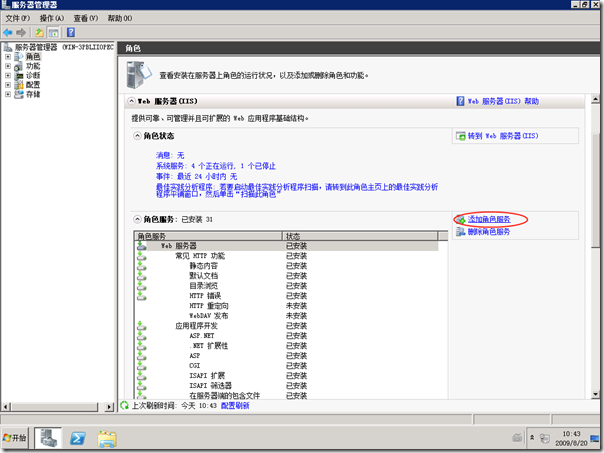Viewport: 604px width, 453px height.
Task: Collapse the Web 服务器(IIS) section
Action: coord(132,101)
